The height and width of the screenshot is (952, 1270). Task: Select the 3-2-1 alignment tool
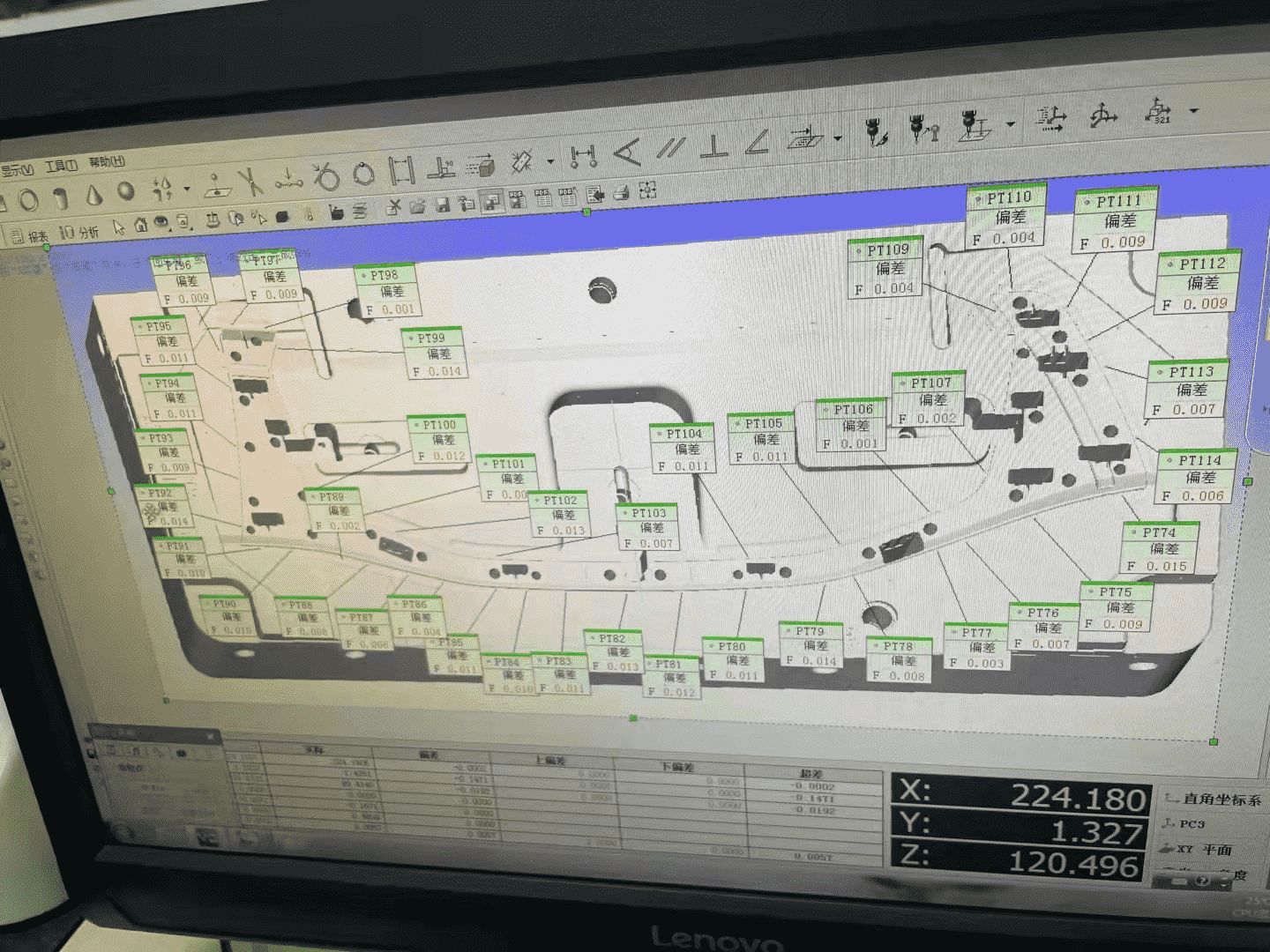click(x=1158, y=111)
